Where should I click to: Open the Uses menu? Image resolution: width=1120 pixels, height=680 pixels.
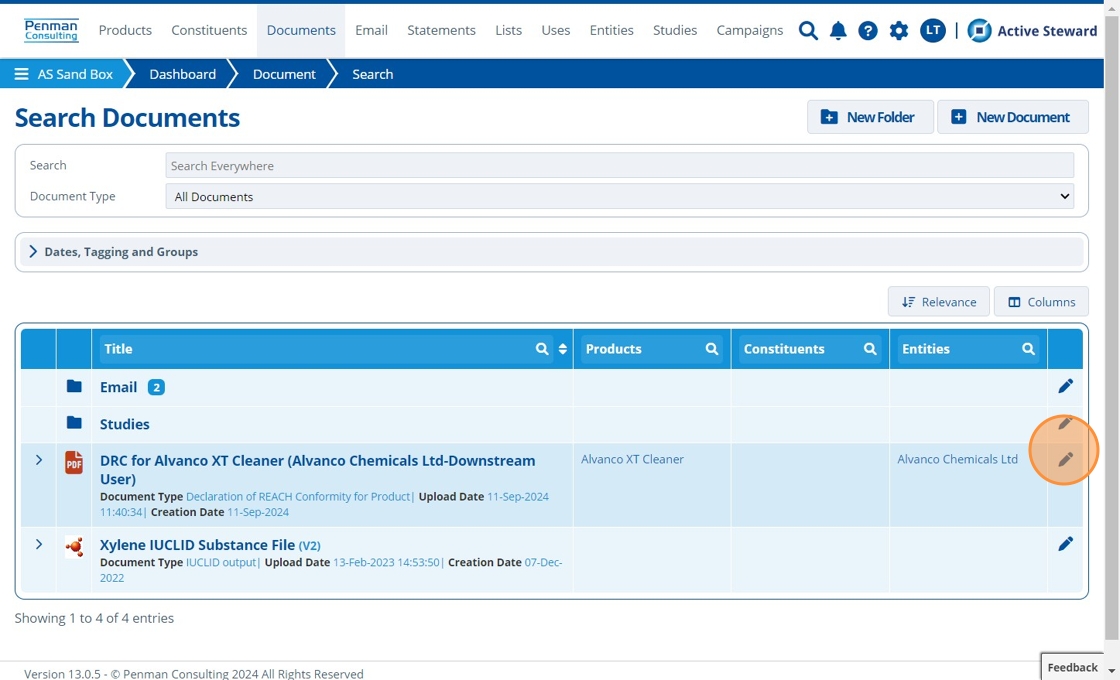point(556,30)
